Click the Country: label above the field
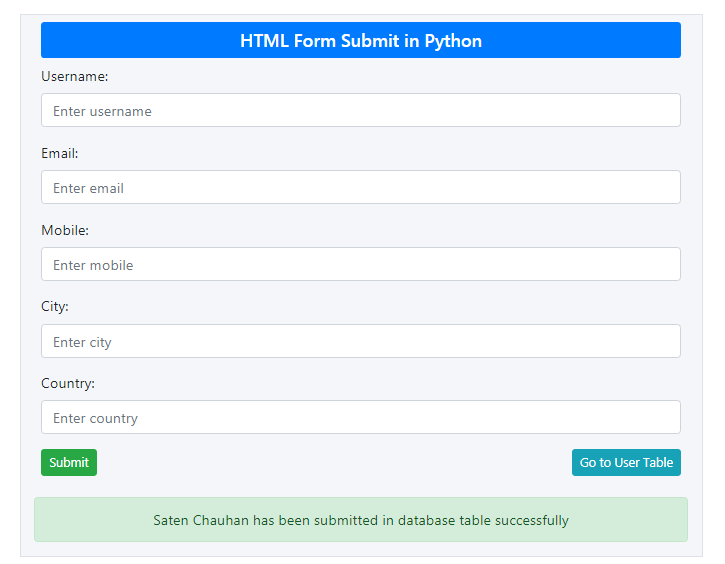This screenshot has height=564, width=725. (68, 383)
